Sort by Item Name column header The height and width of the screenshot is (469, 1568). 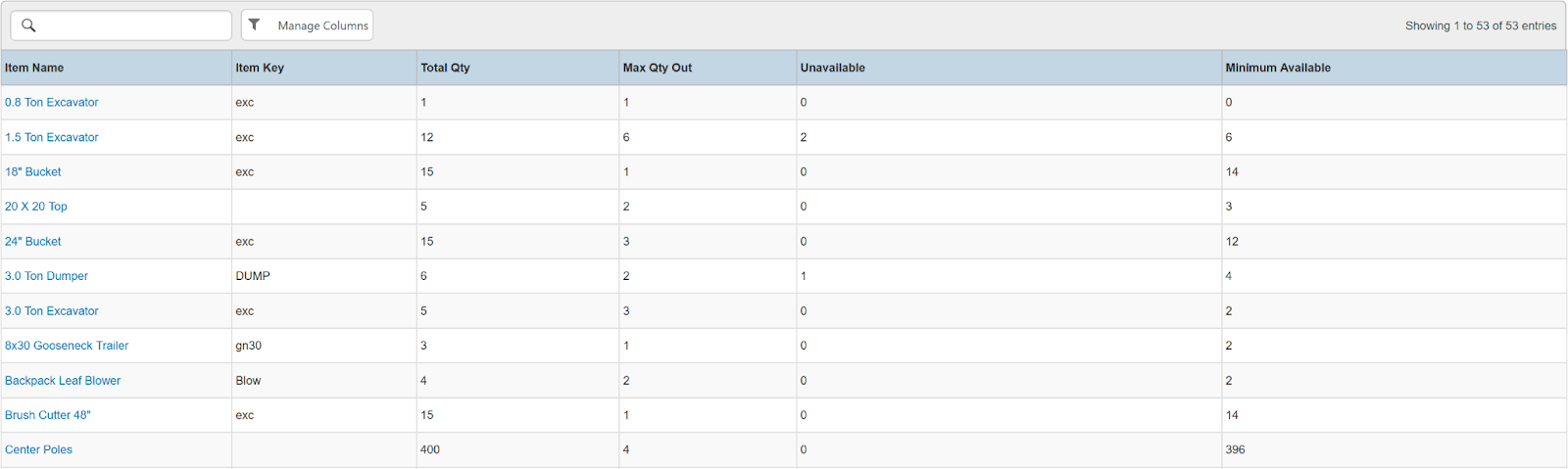pyautogui.click(x=34, y=68)
